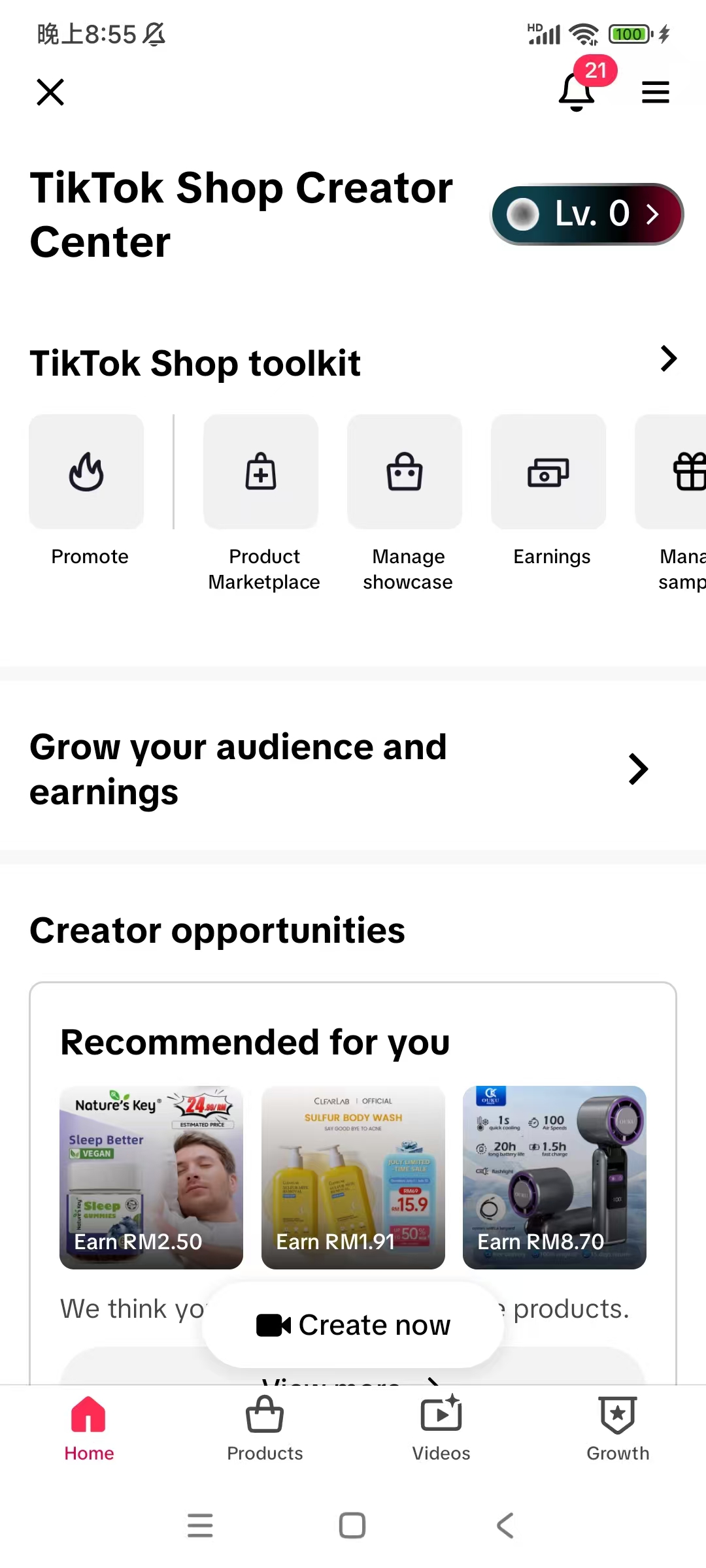Tap the Promote flame icon
This screenshot has height=1568, width=706.
coord(86,472)
